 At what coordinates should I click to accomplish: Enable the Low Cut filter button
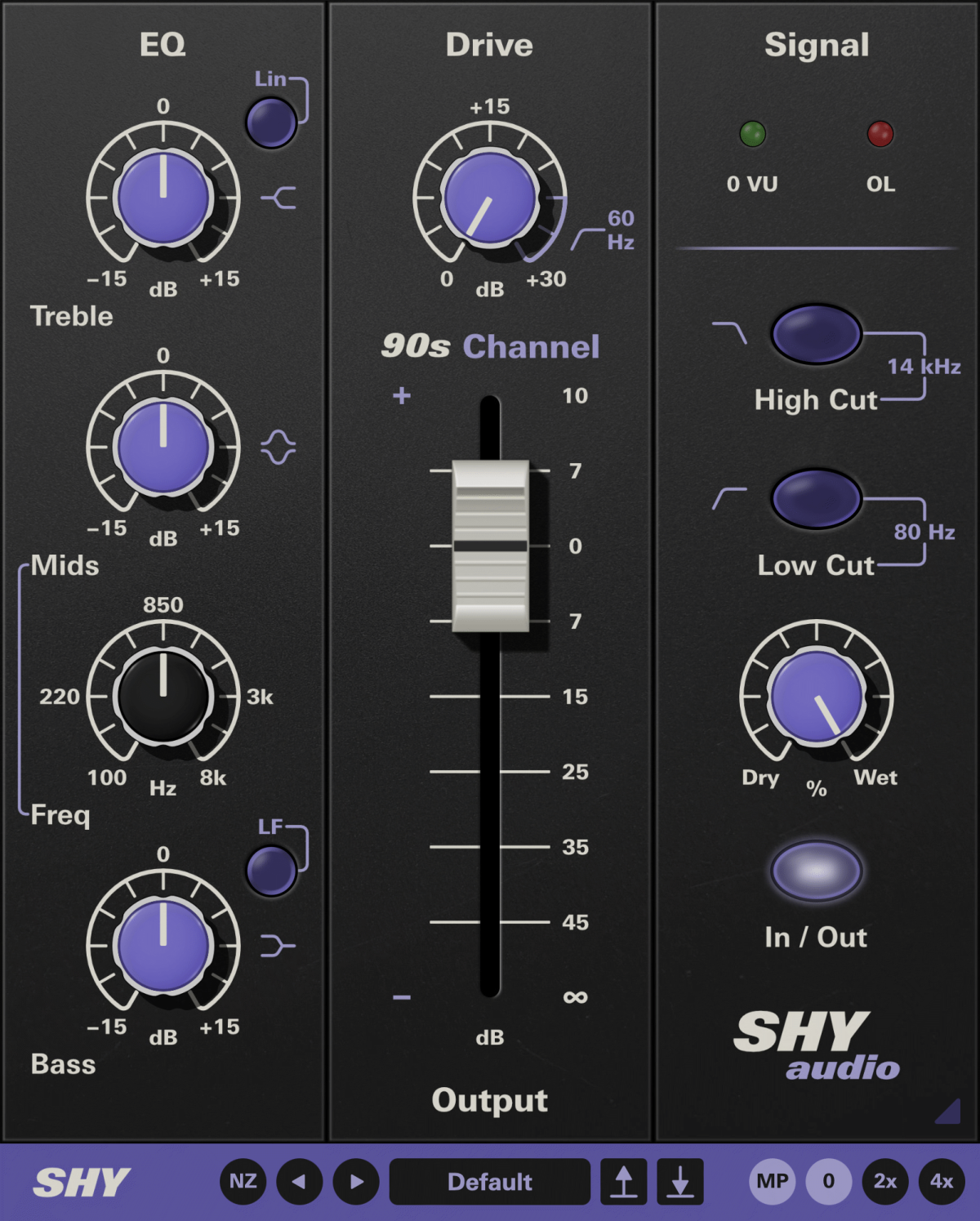click(816, 498)
